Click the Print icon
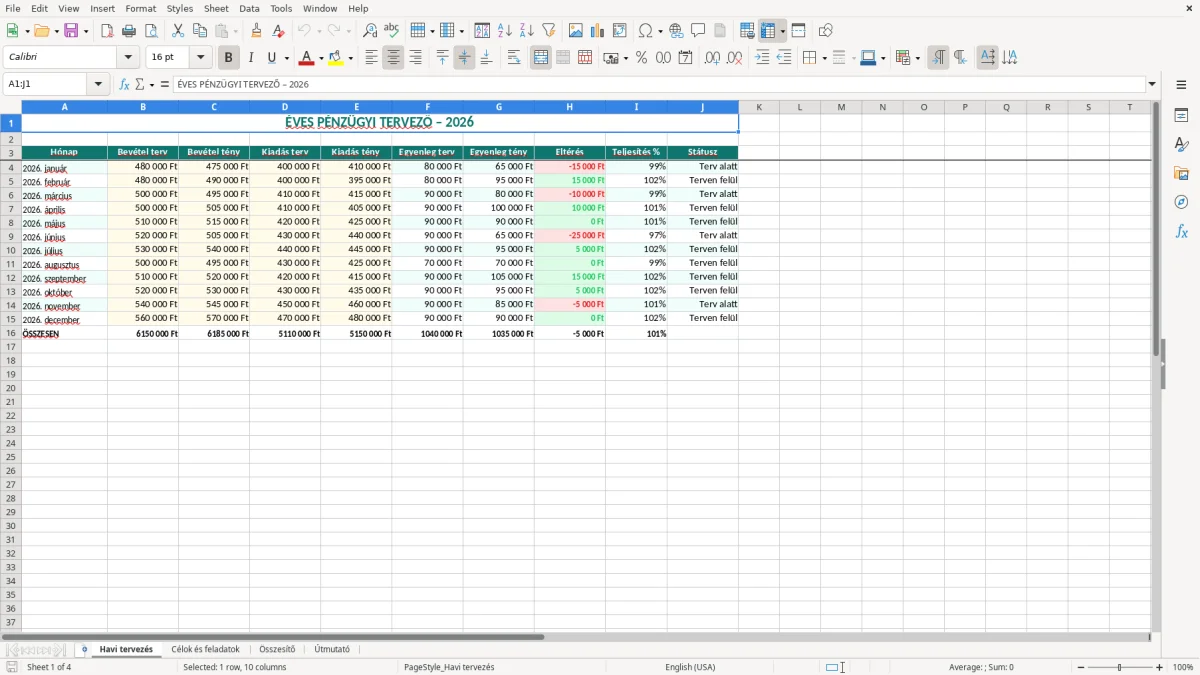The width and height of the screenshot is (1200, 675). pos(129,31)
